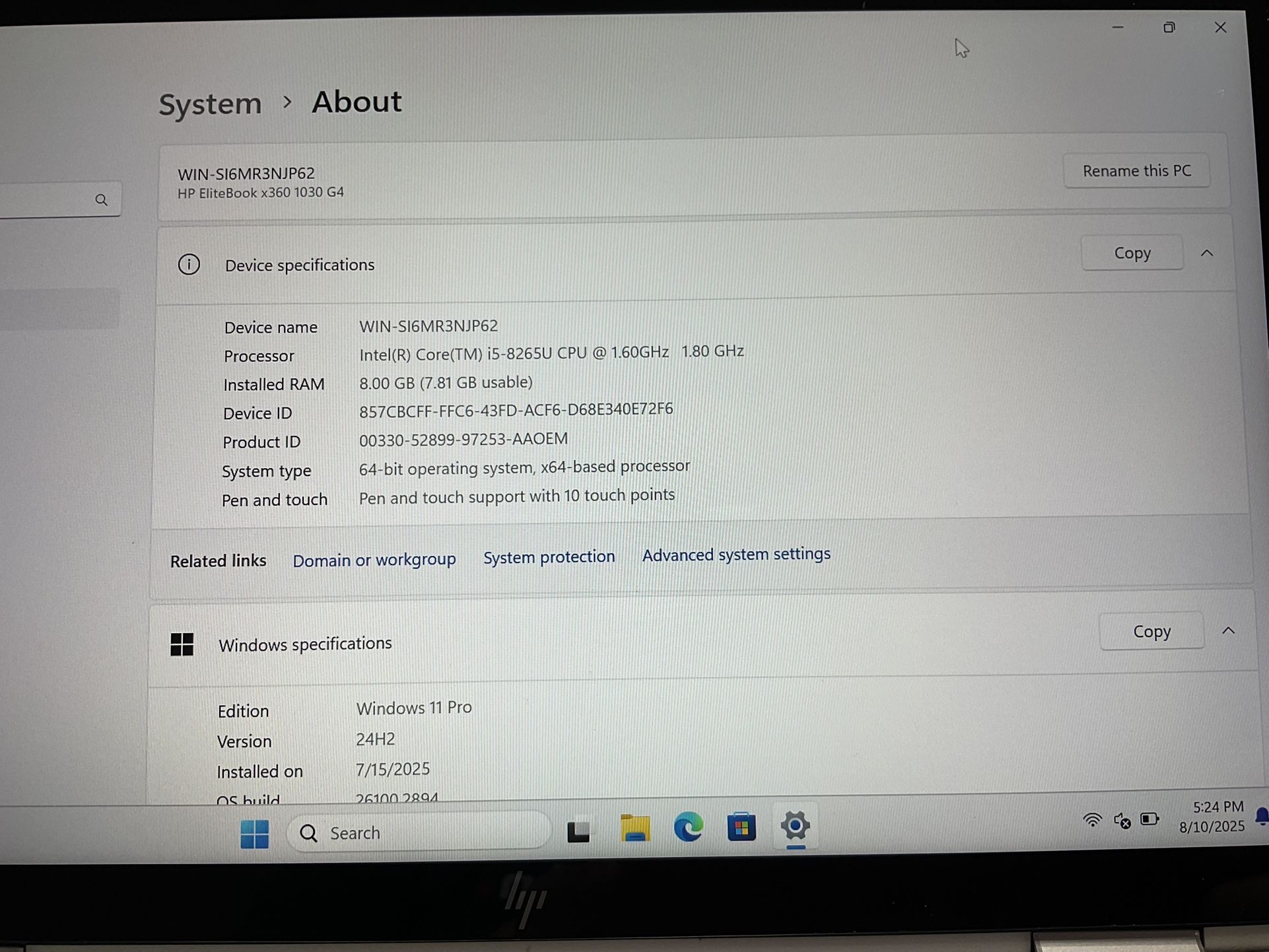Click the settings search magnifier icon
The width and height of the screenshot is (1269, 952).
coord(101,200)
